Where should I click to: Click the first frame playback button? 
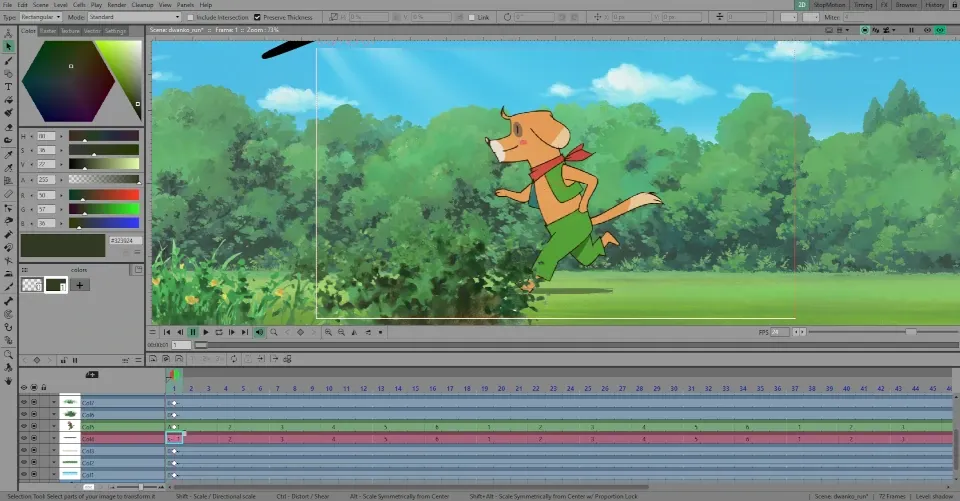point(167,332)
